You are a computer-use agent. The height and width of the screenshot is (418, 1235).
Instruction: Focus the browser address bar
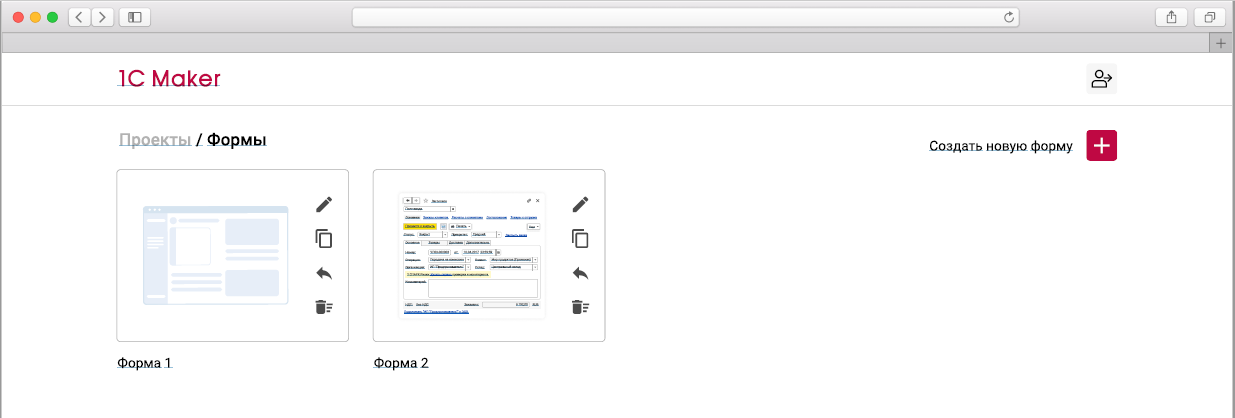pyautogui.click(x=686, y=17)
